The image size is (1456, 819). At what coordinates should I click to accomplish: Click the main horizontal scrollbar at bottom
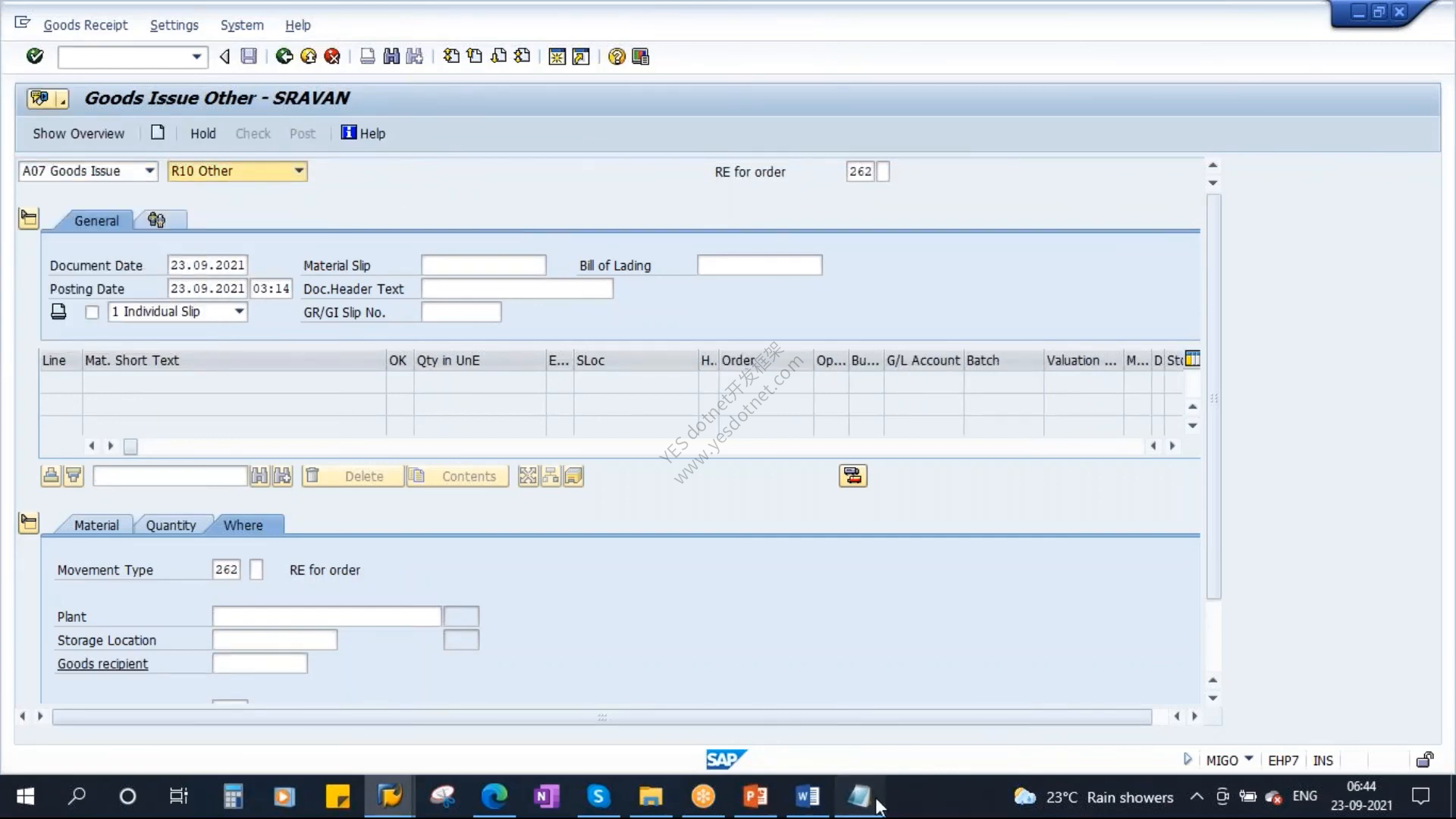602,717
